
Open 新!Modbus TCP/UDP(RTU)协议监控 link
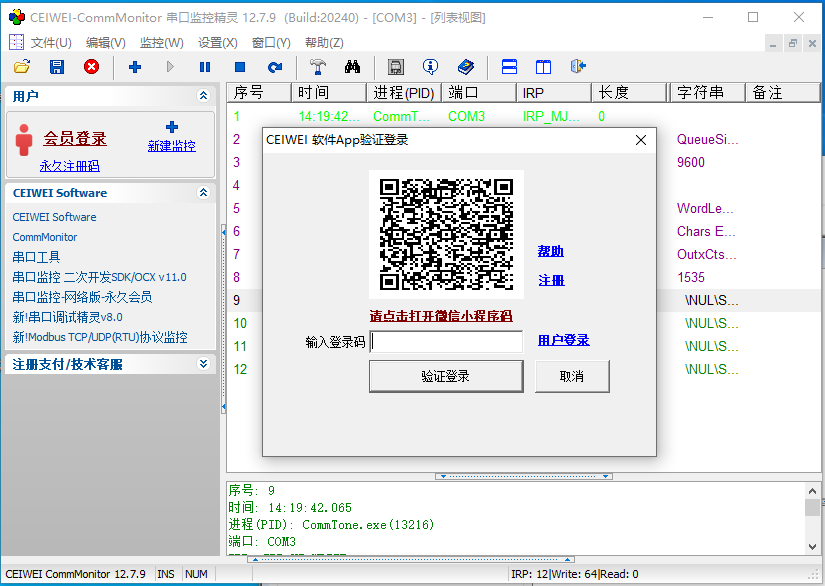100,337
